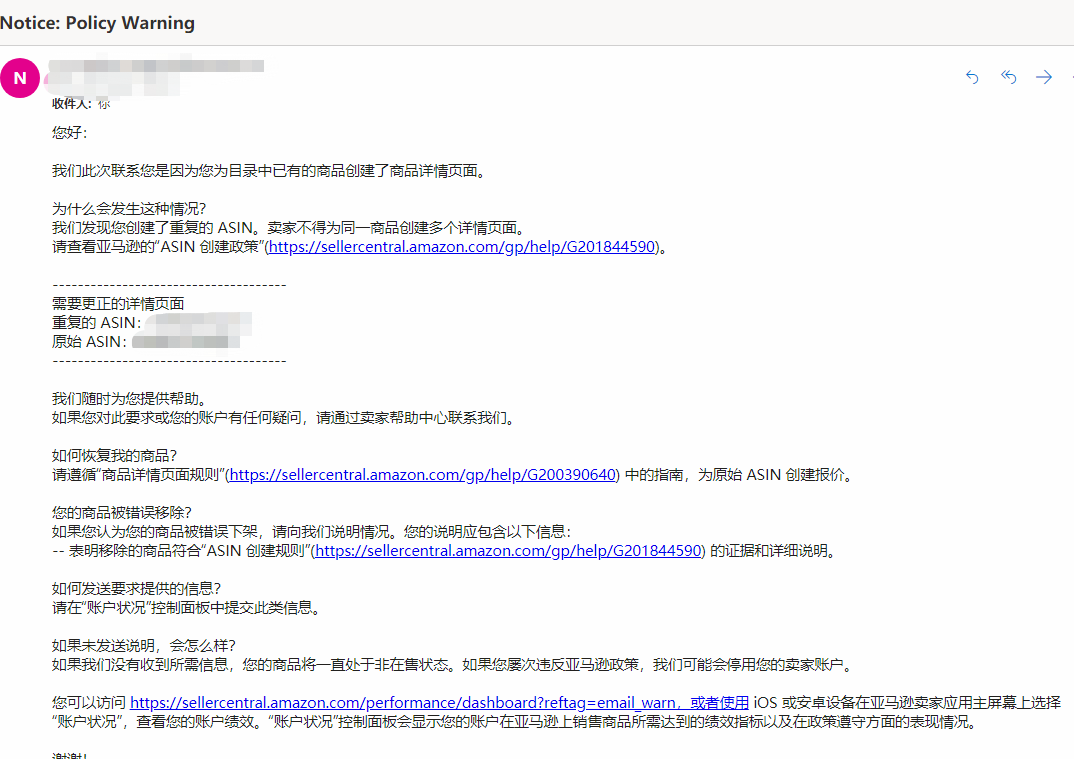Click the pink sender avatar with letter N

tap(20, 77)
